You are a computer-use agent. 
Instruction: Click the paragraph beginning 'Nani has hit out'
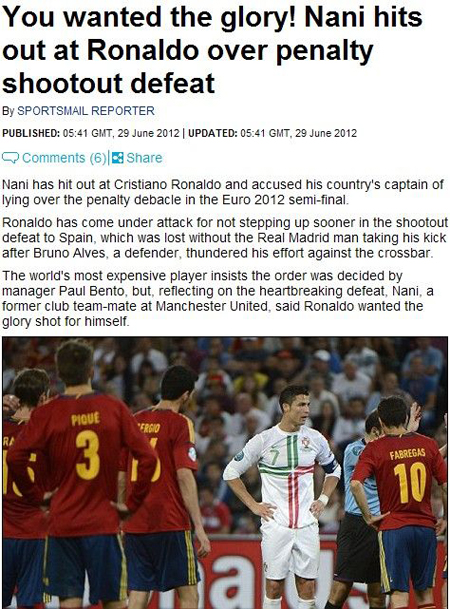pyautogui.click(x=222, y=192)
